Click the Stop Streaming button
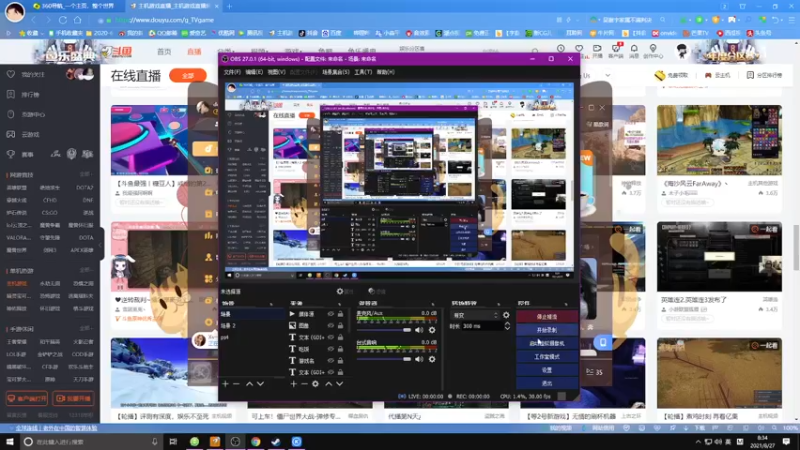 pos(547,316)
